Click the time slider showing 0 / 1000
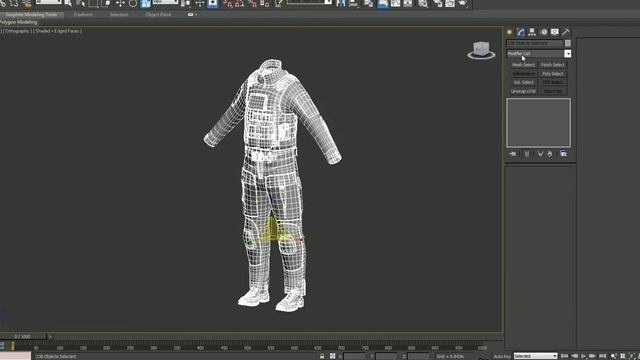The height and width of the screenshot is (360, 640). pos(24,336)
